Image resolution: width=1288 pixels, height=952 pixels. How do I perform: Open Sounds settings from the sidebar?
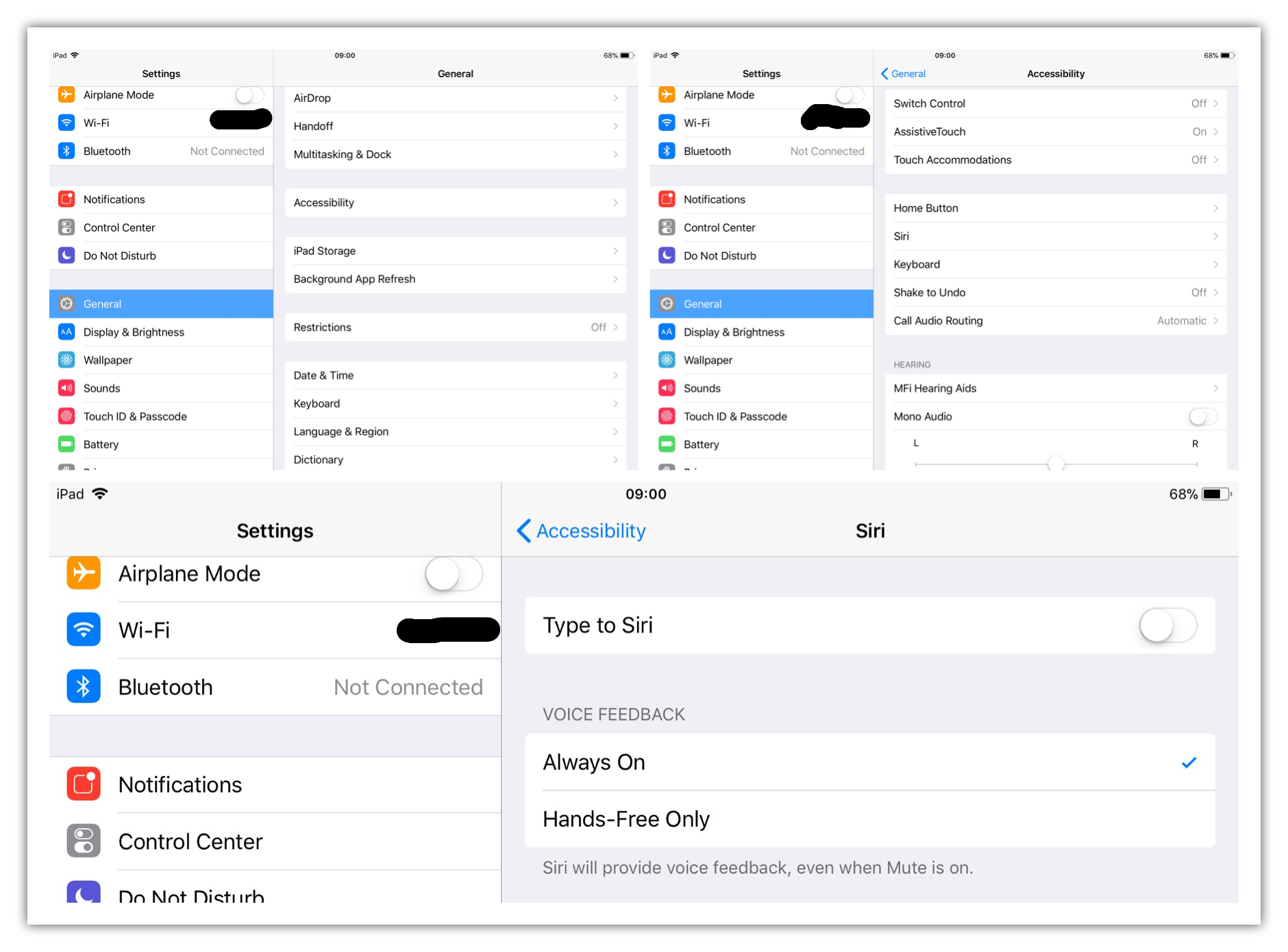coord(161,388)
